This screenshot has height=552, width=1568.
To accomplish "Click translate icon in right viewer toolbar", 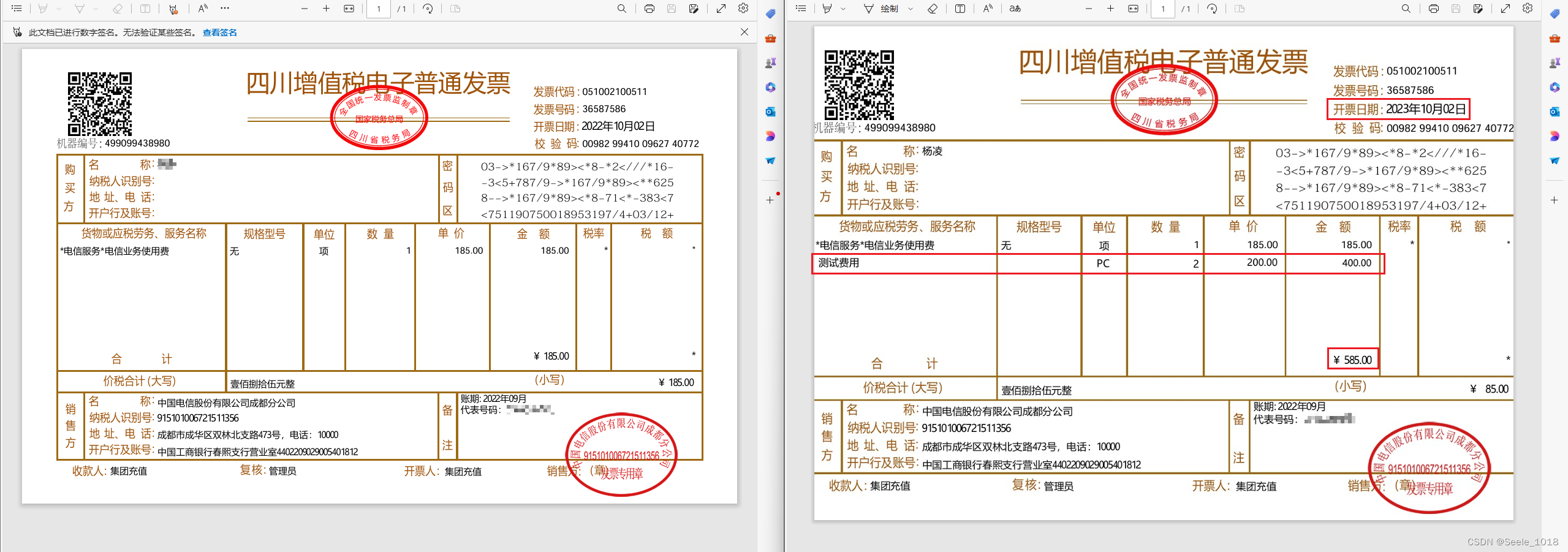I will [x=1015, y=9].
